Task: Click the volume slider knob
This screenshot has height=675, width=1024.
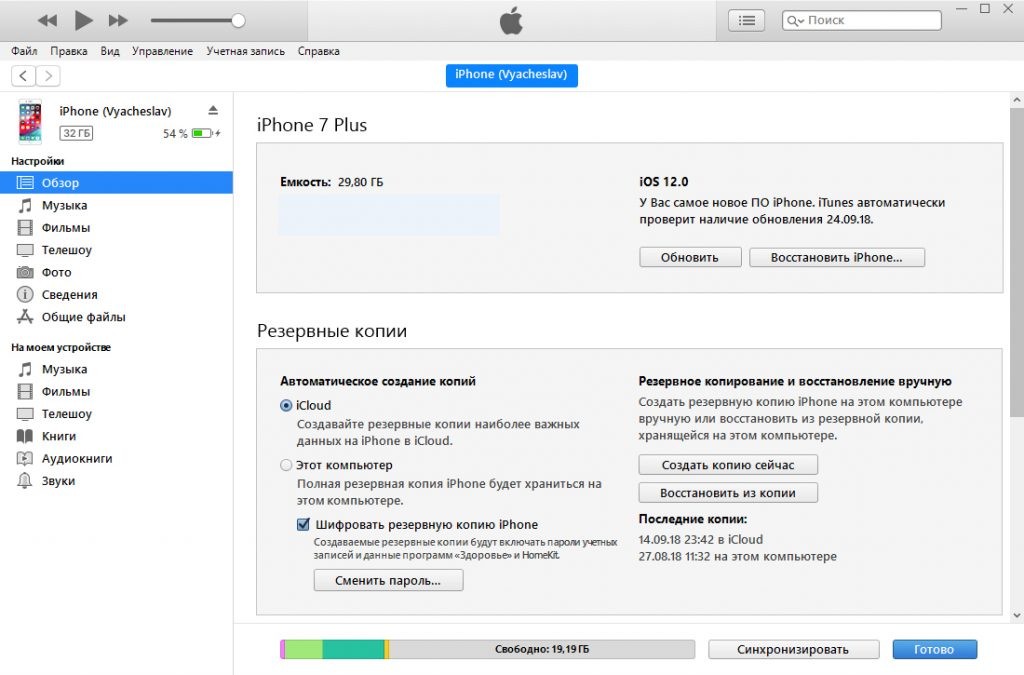Action: (238, 20)
